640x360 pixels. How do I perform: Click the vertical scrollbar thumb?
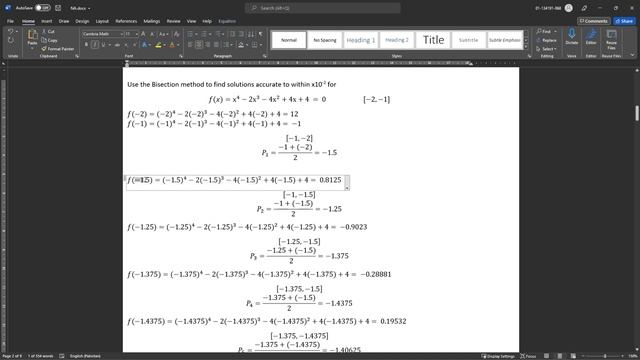[x=636, y=113]
